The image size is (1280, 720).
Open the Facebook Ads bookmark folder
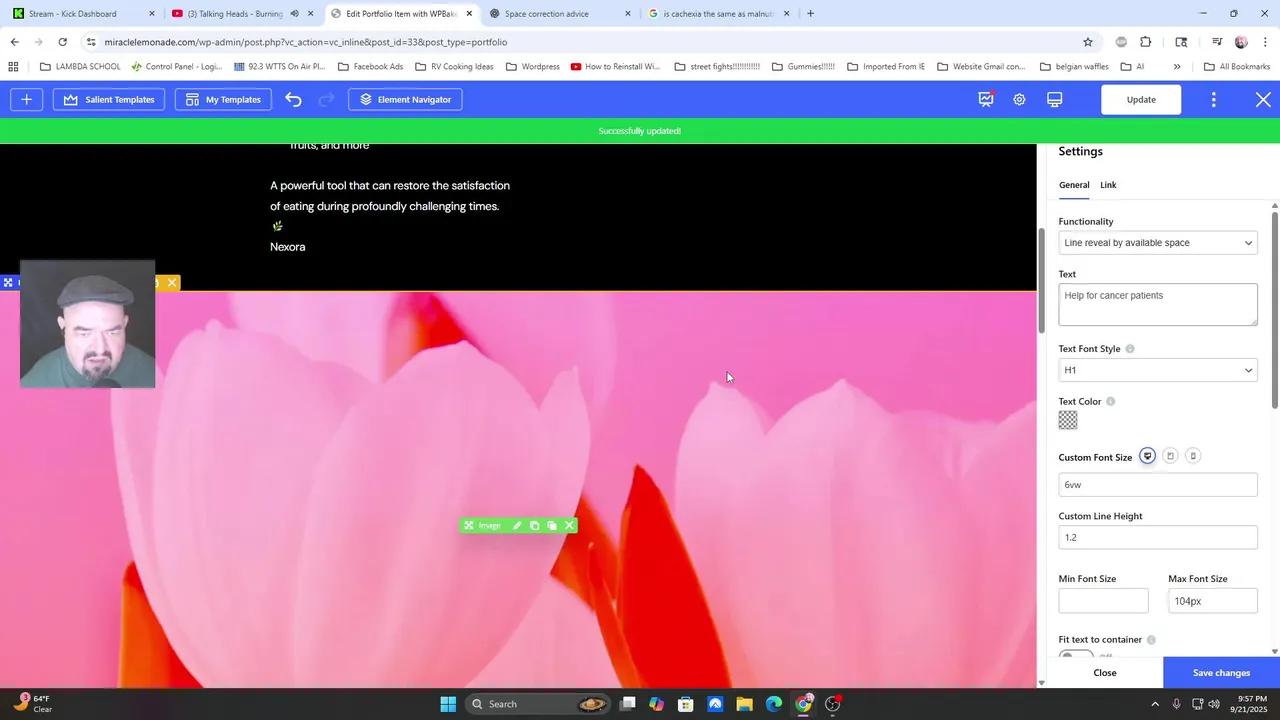click(x=370, y=67)
